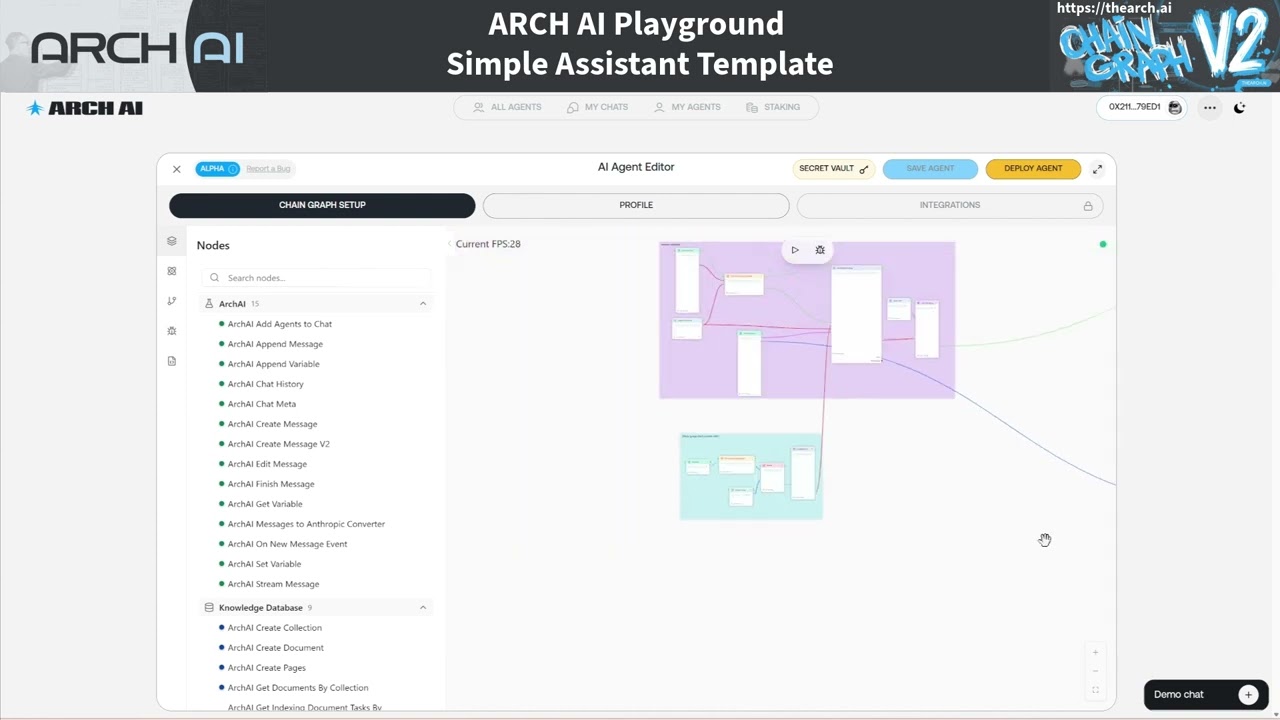Screen dimensions: 1280x720
Task: Select ArchAI Create Collection node
Action: click(x=274, y=628)
